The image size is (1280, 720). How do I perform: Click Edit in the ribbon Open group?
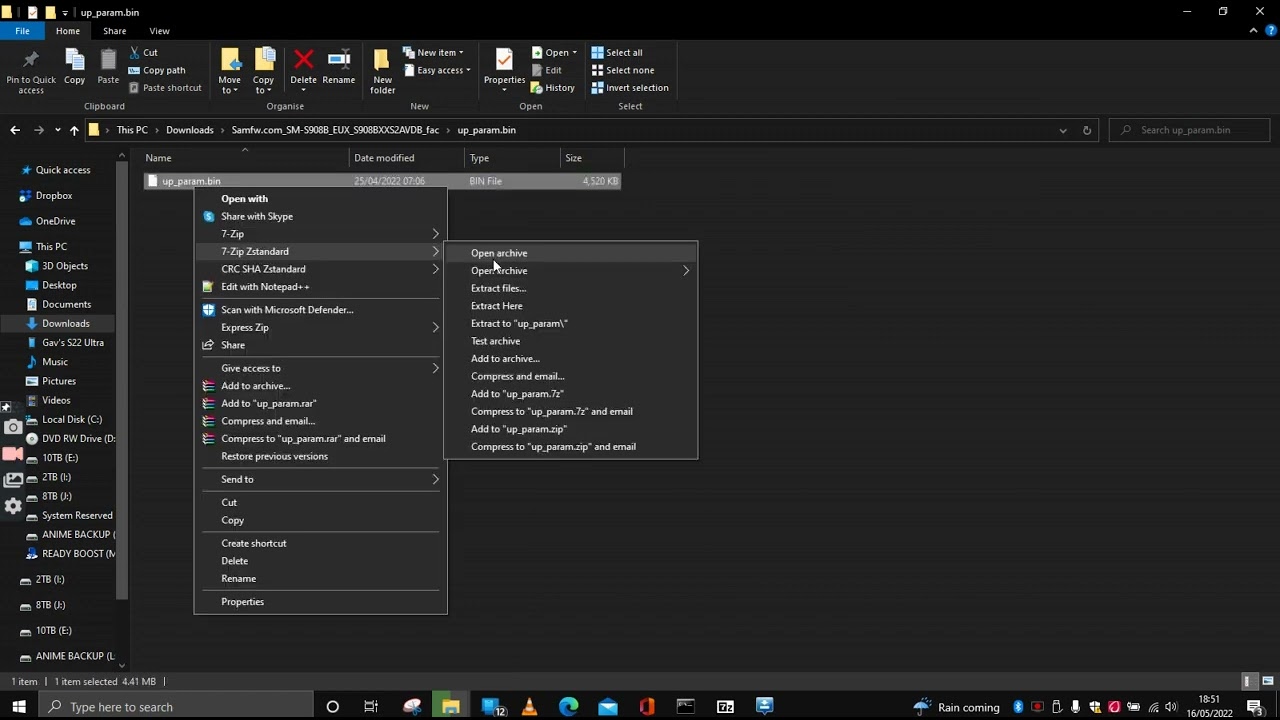[546, 70]
